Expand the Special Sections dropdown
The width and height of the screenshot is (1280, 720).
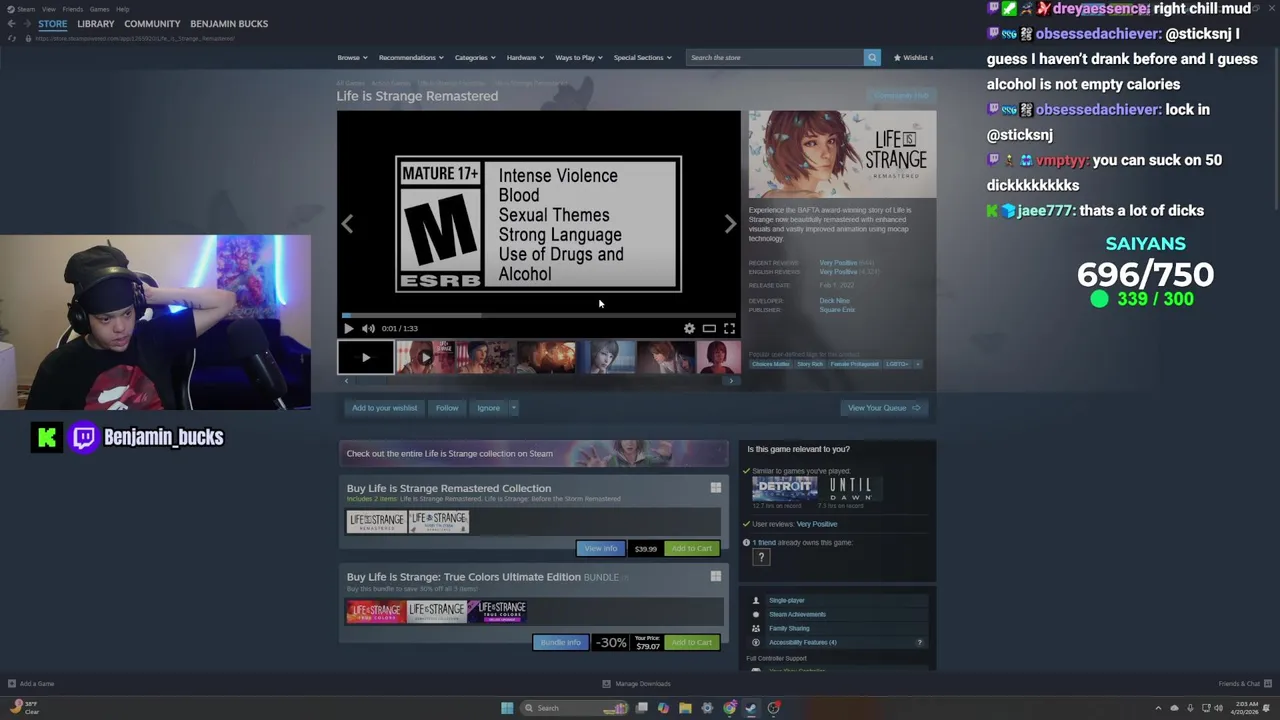tap(642, 57)
